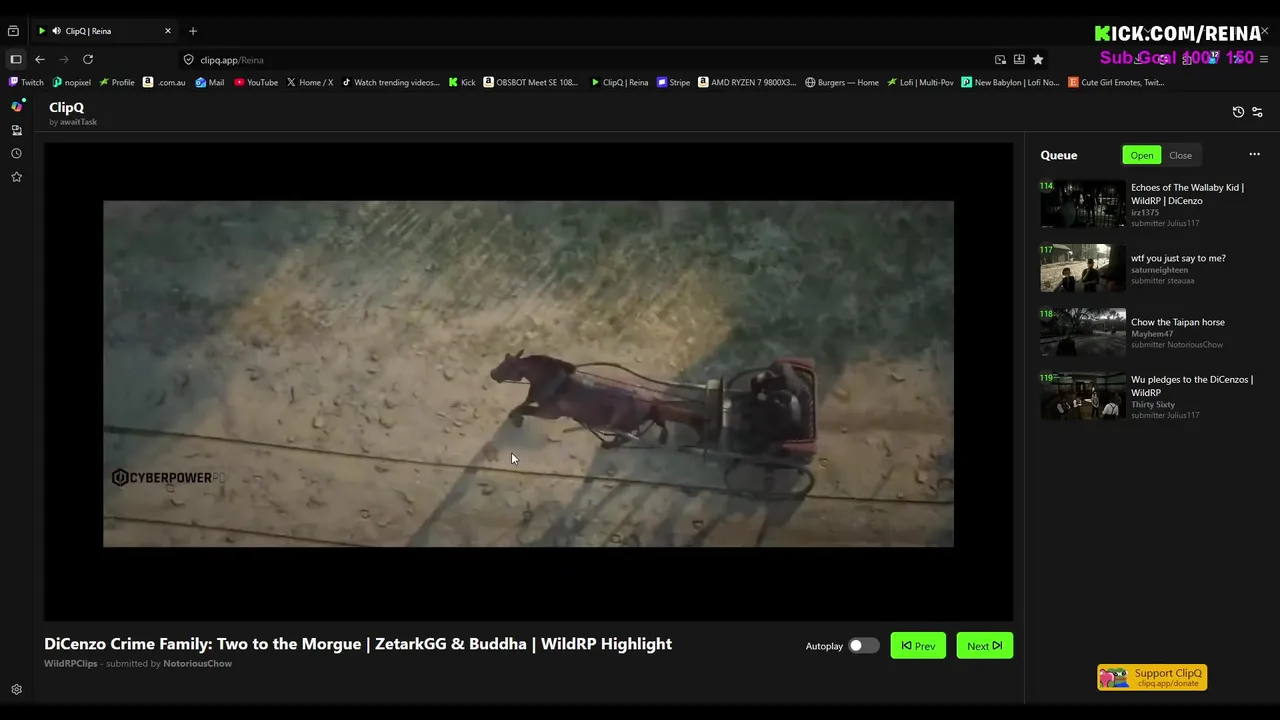Screen dimensions: 1280x720
Task: Click the bookmark star in address bar
Action: [1038, 60]
